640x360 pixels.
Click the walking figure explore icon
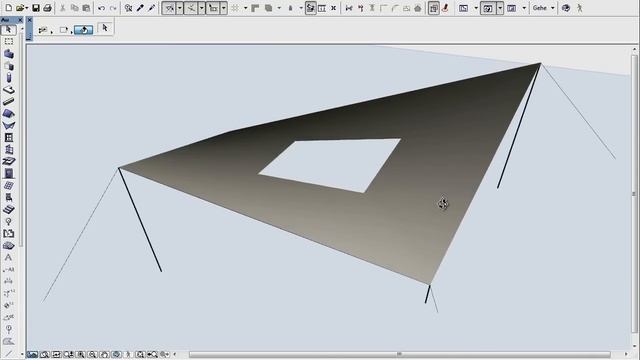coord(579,8)
